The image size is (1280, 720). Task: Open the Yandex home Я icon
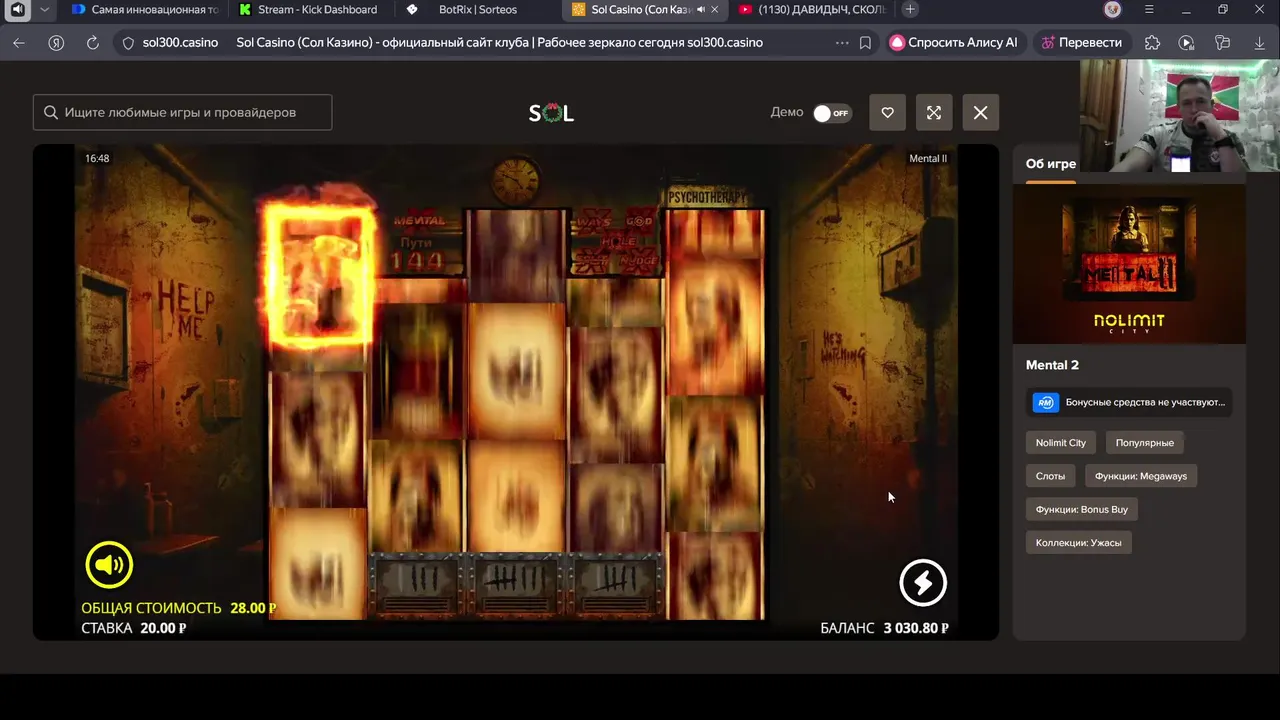point(57,43)
